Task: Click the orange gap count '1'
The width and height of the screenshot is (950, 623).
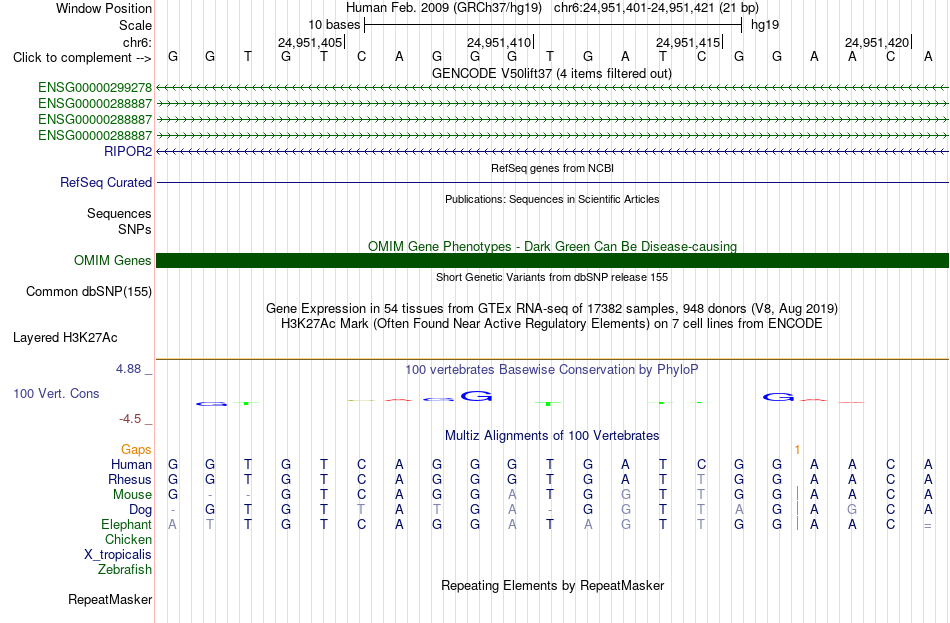Action: 797,450
